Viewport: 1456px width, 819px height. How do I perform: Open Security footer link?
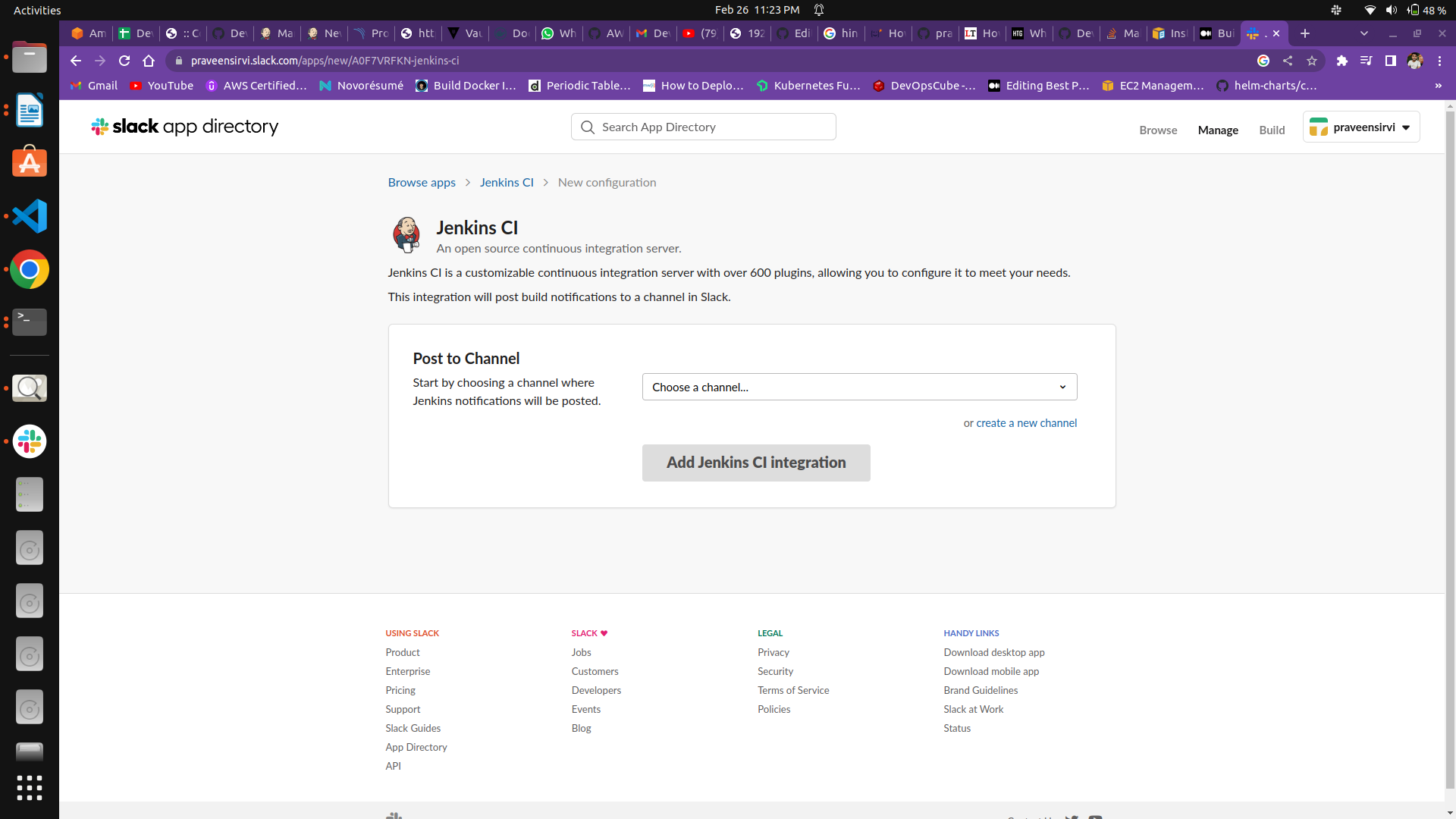point(775,671)
